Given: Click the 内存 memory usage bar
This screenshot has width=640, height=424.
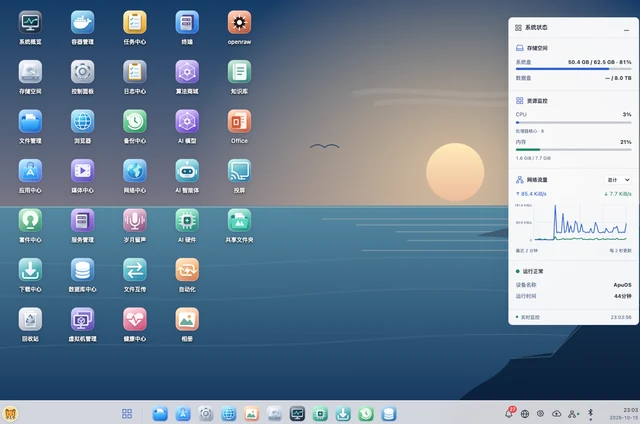Looking at the screenshot, I should coord(573,150).
